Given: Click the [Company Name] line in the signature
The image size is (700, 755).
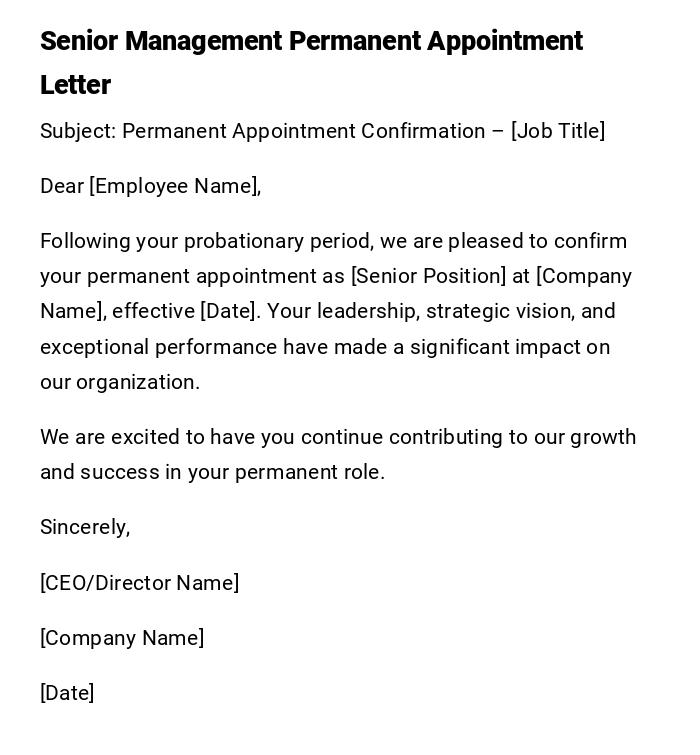Looking at the screenshot, I should point(122,638).
